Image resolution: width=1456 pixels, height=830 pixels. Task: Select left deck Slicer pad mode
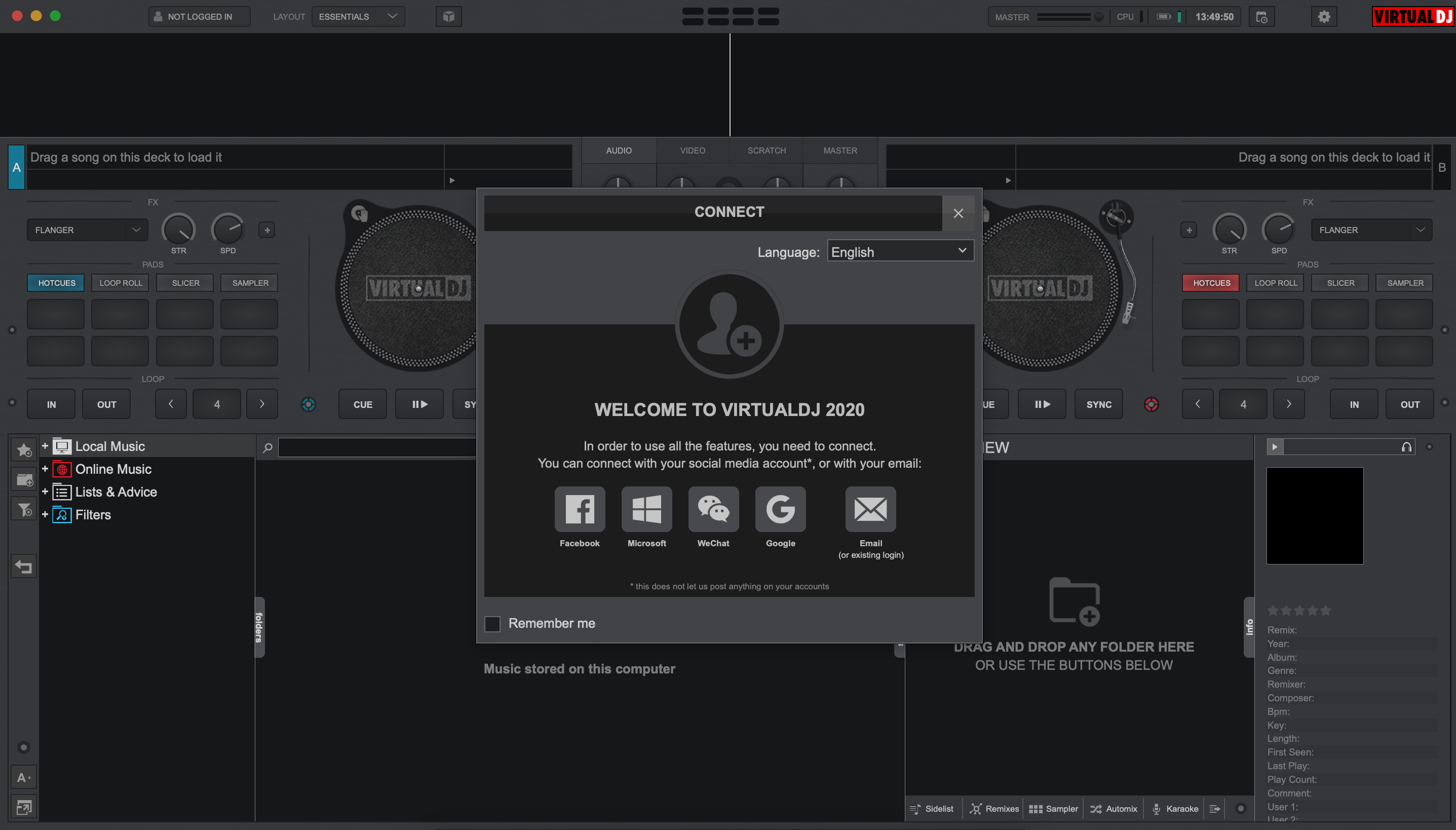pyautogui.click(x=185, y=283)
